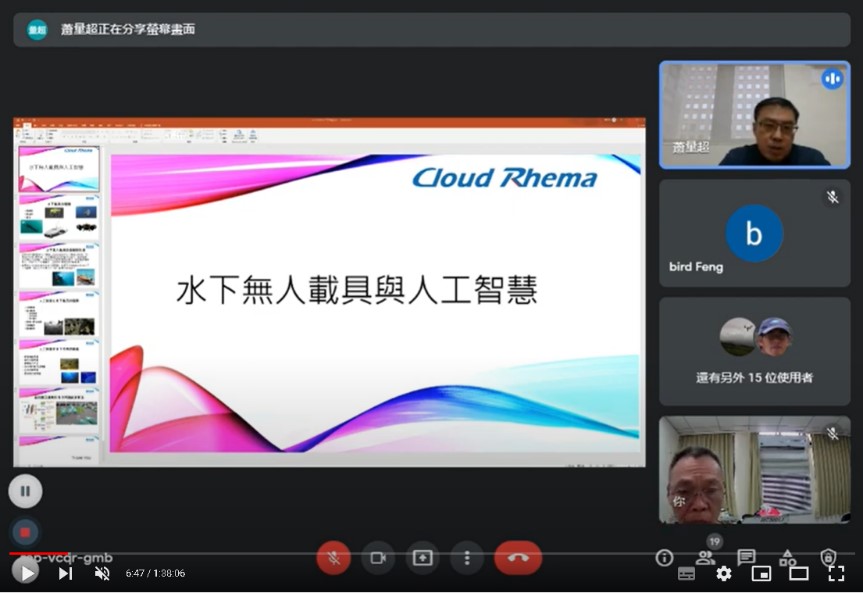Switch to the YouTube miniplayer
Viewport: 863px width, 593px height.
click(x=761, y=574)
